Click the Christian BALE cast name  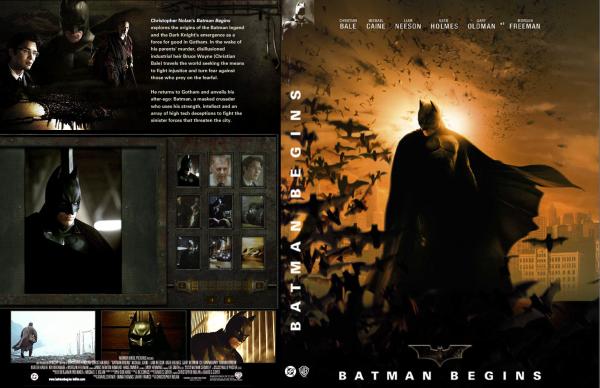tap(348, 24)
